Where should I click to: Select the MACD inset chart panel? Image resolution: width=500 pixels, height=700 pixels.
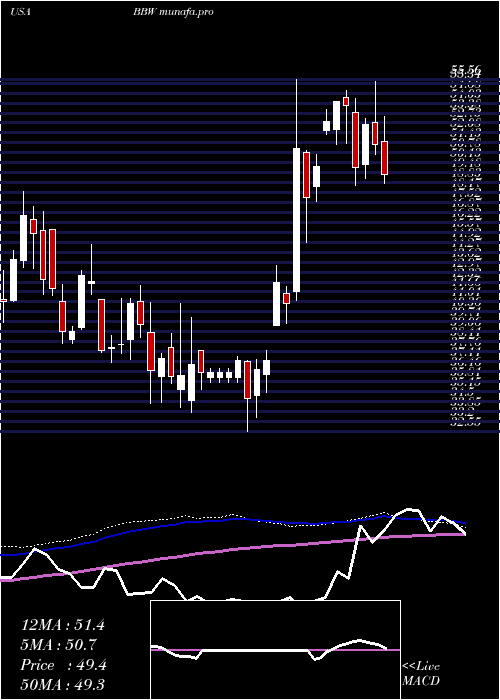pyautogui.click(x=275, y=650)
